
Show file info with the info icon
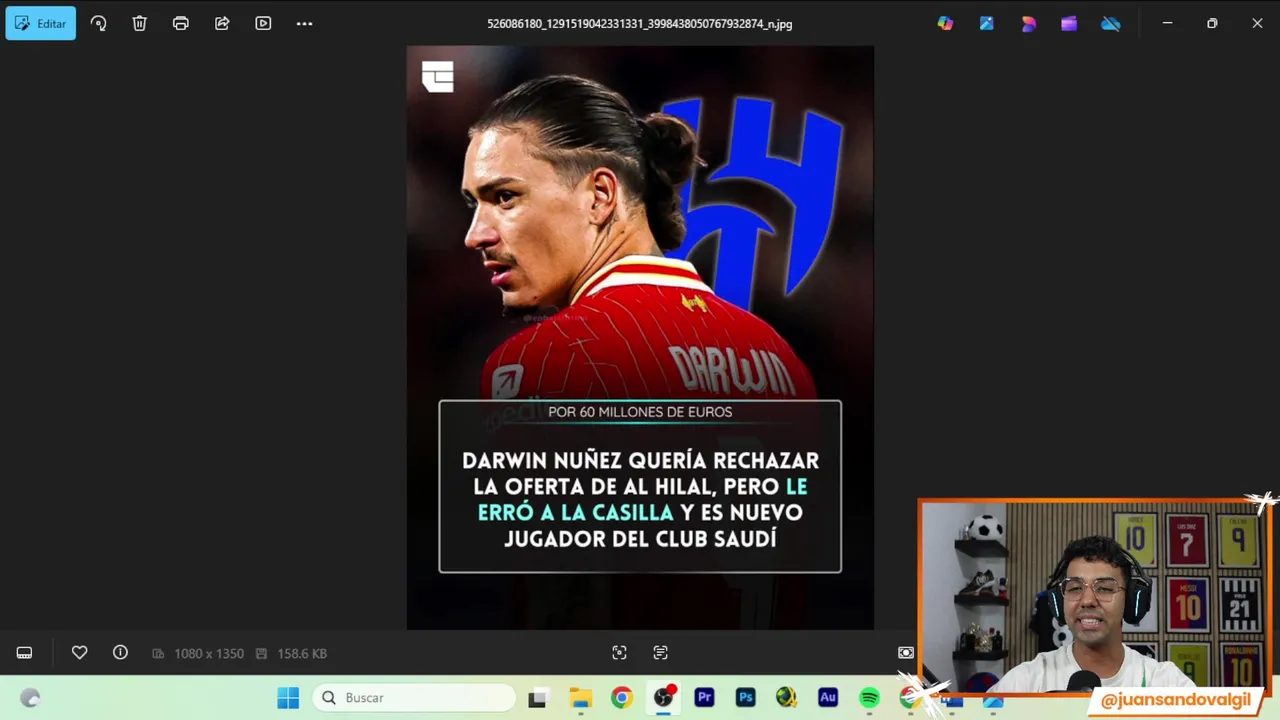pyautogui.click(x=120, y=653)
